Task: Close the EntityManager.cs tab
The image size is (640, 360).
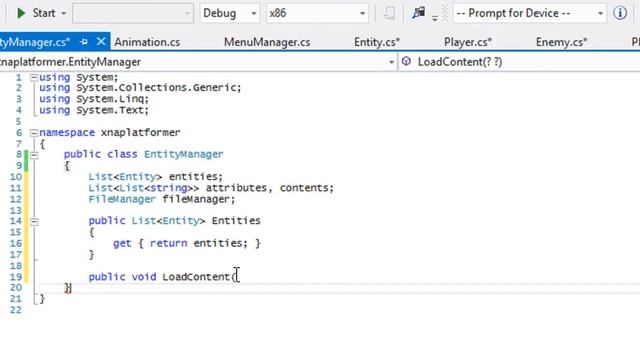Action: [x=101, y=41]
